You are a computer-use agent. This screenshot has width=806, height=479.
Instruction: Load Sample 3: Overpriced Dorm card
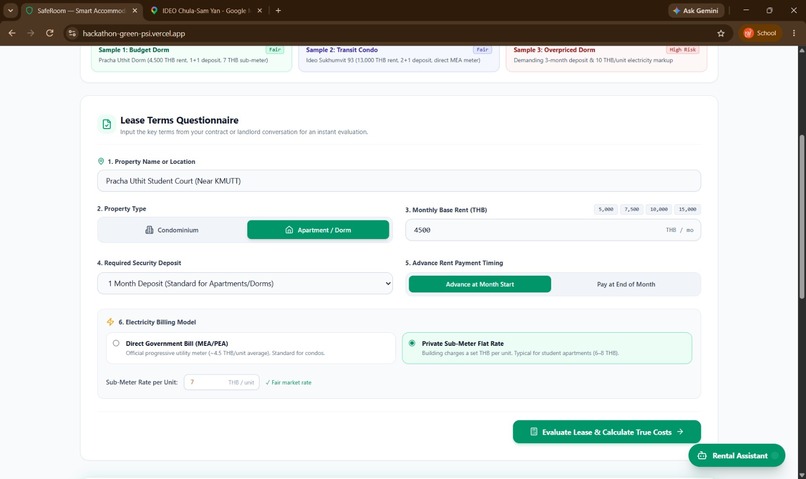pos(607,57)
